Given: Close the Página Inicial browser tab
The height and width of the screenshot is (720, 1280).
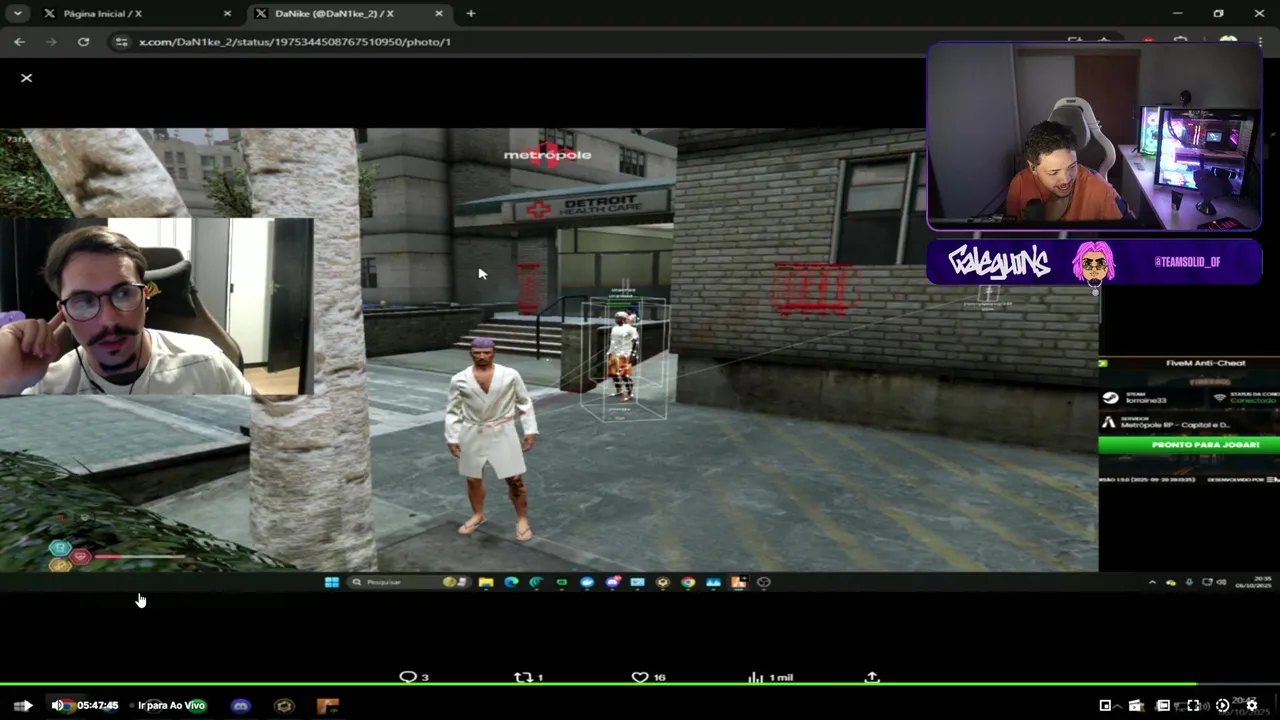Looking at the screenshot, I should (x=227, y=14).
